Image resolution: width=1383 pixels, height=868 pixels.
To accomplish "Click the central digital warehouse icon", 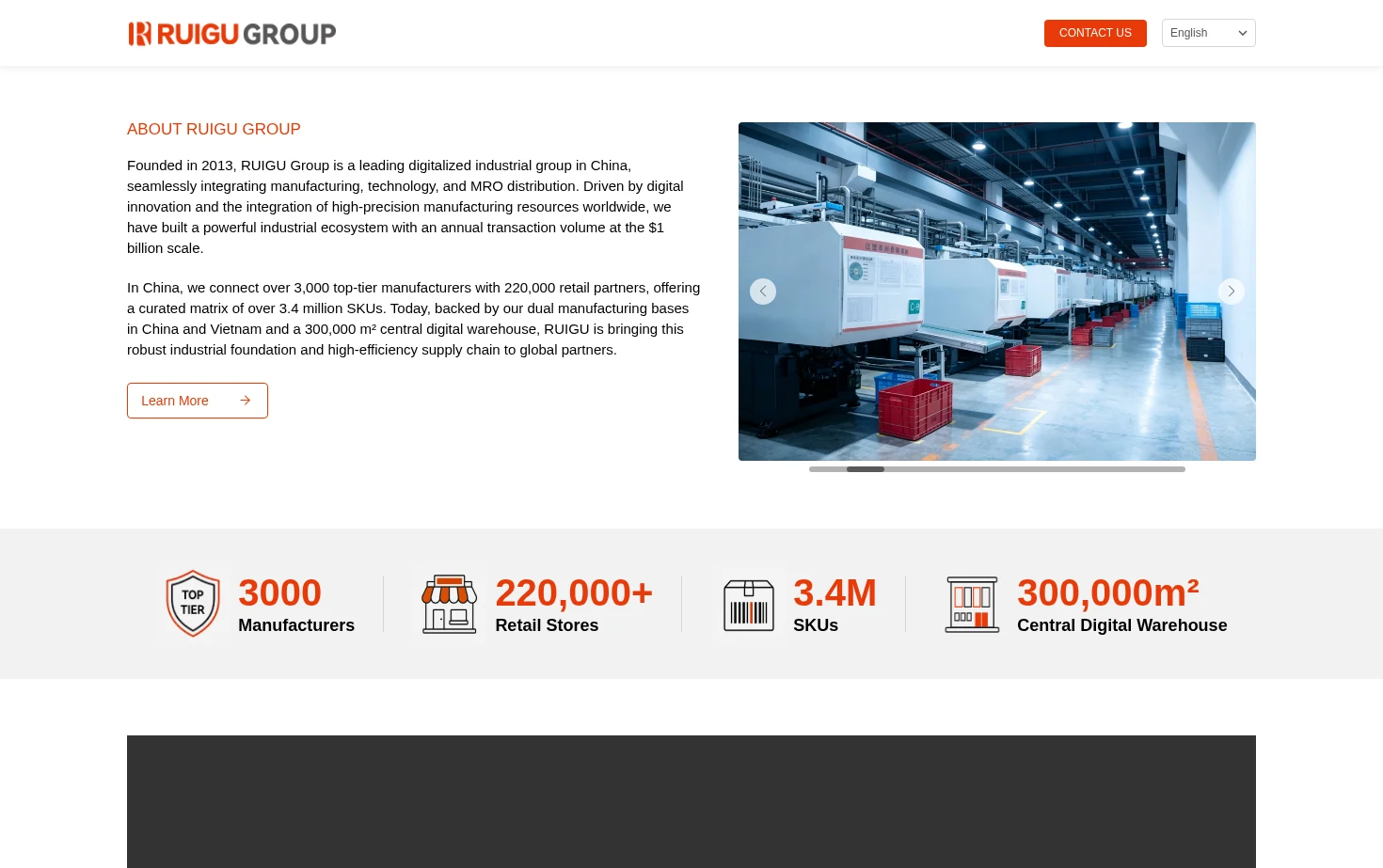I will [972, 604].
